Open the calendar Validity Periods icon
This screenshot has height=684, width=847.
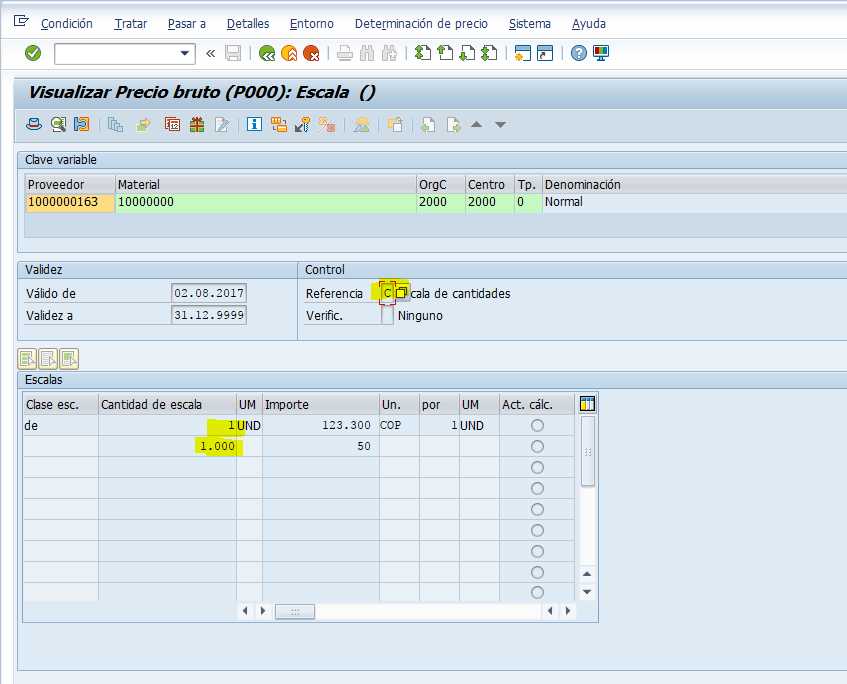click(172, 125)
